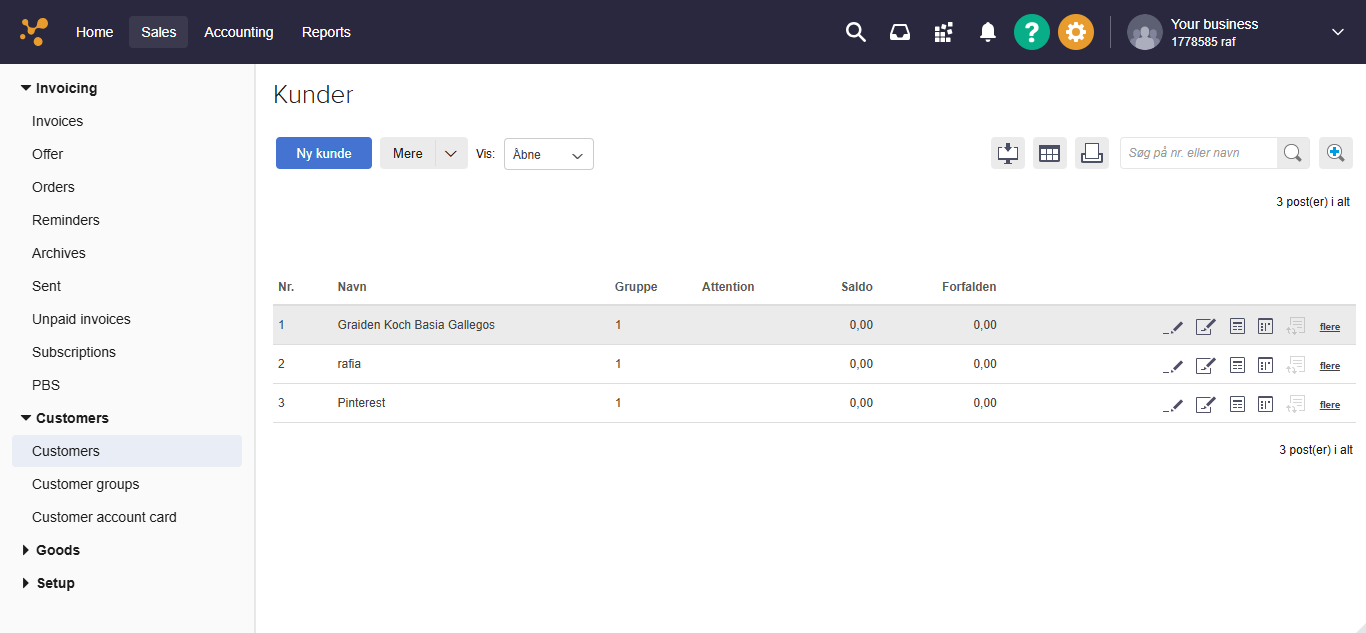Open the column layout table icon
Image resolution: width=1366 pixels, height=633 pixels.
[1050, 153]
